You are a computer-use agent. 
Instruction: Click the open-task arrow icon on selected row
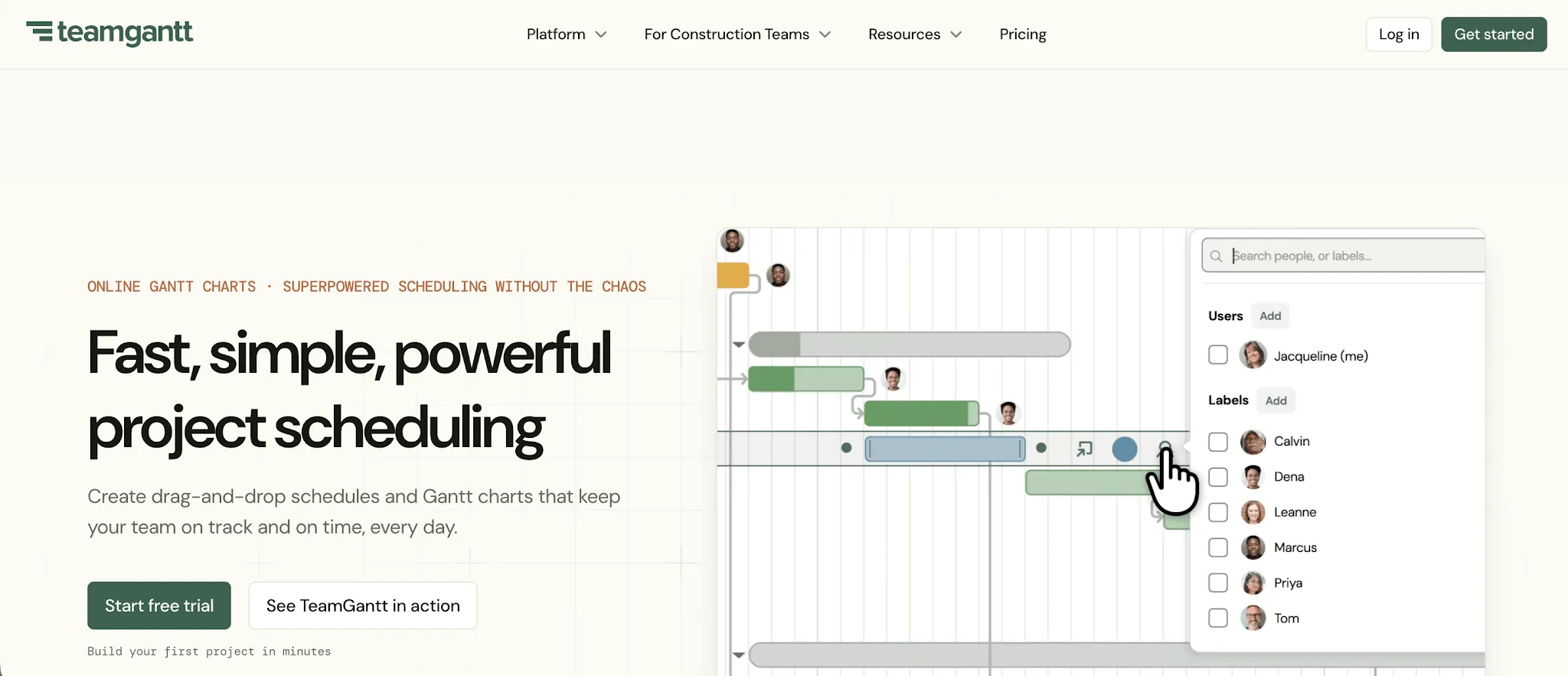click(x=1084, y=449)
